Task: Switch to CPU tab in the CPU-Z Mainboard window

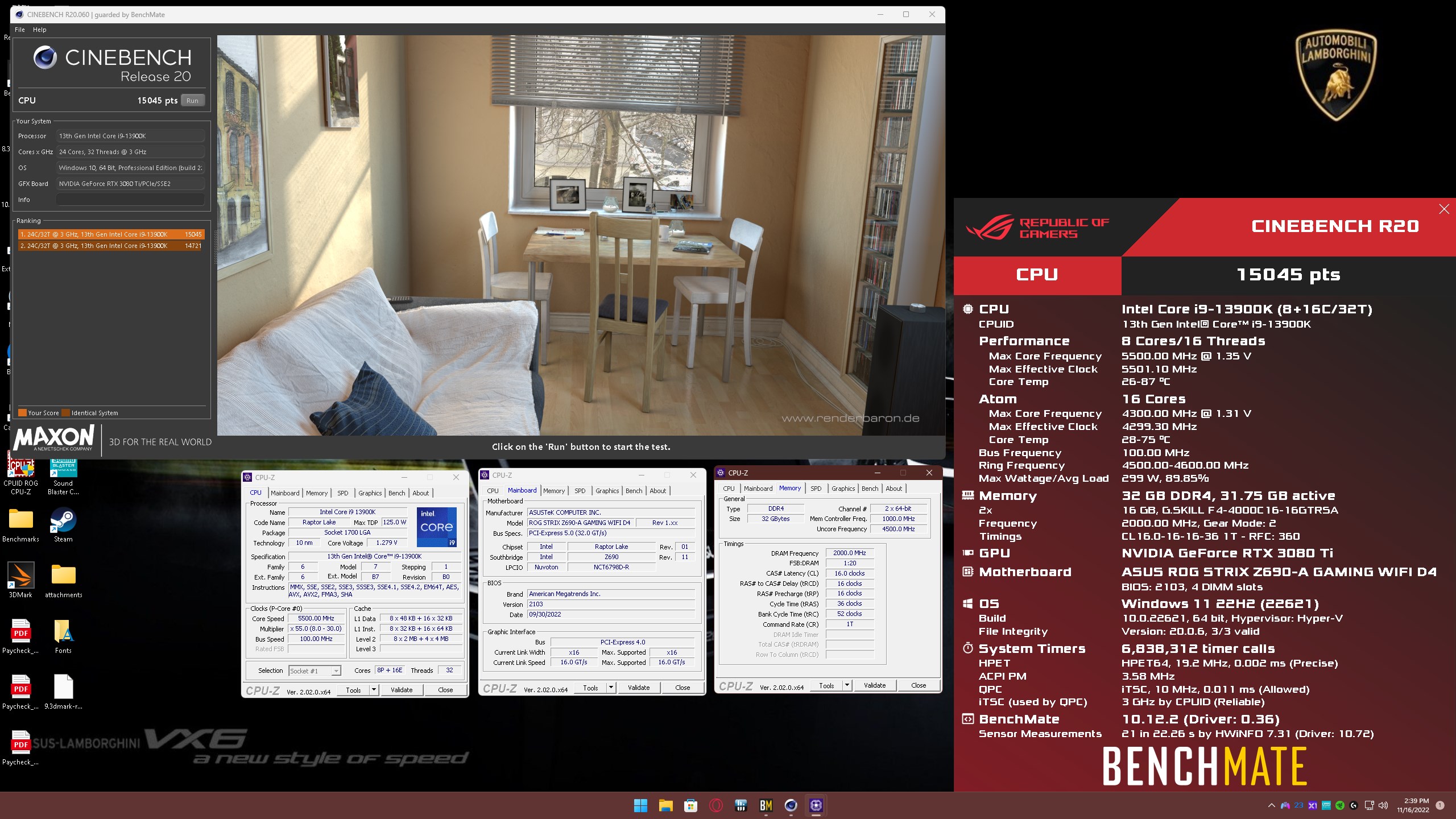Action: tap(493, 491)
